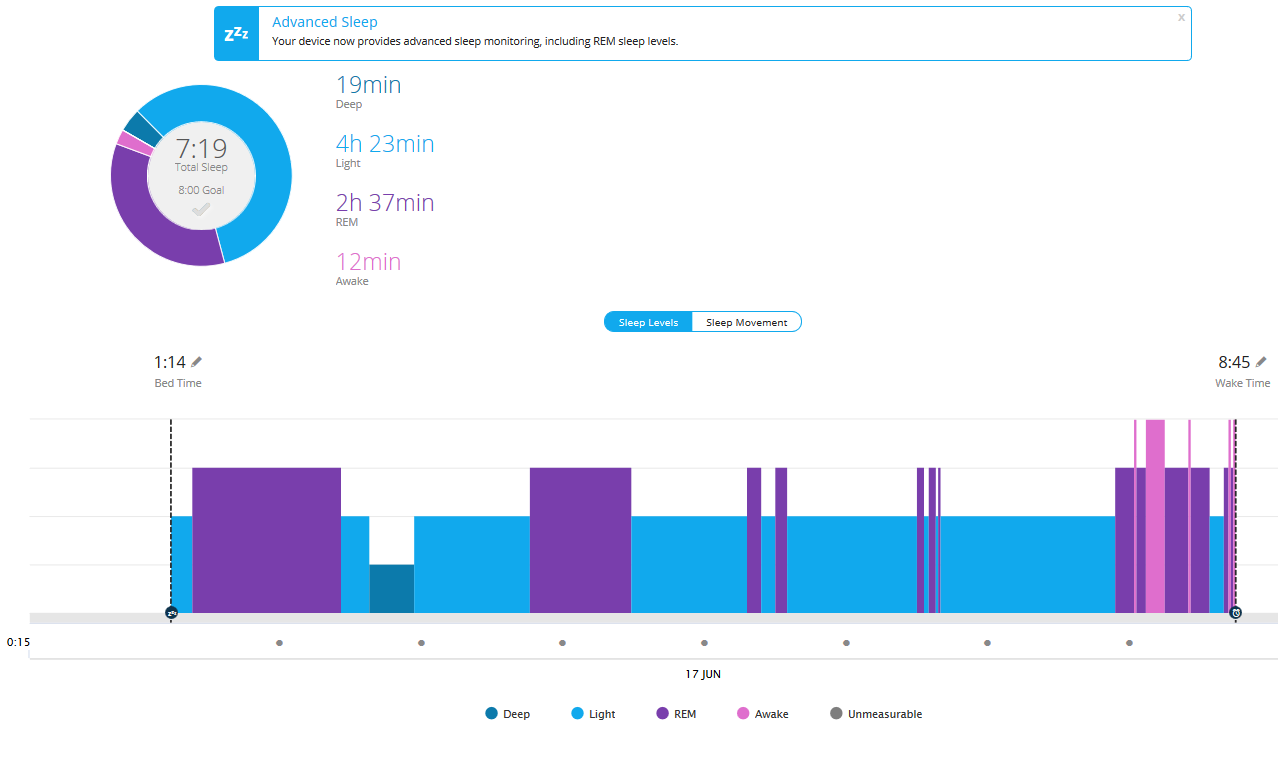Image resolution: width=1278 pixels, height=762 pixels.
Task: Click the dark blue Deep bar in chart
Action: coord(392,589)
